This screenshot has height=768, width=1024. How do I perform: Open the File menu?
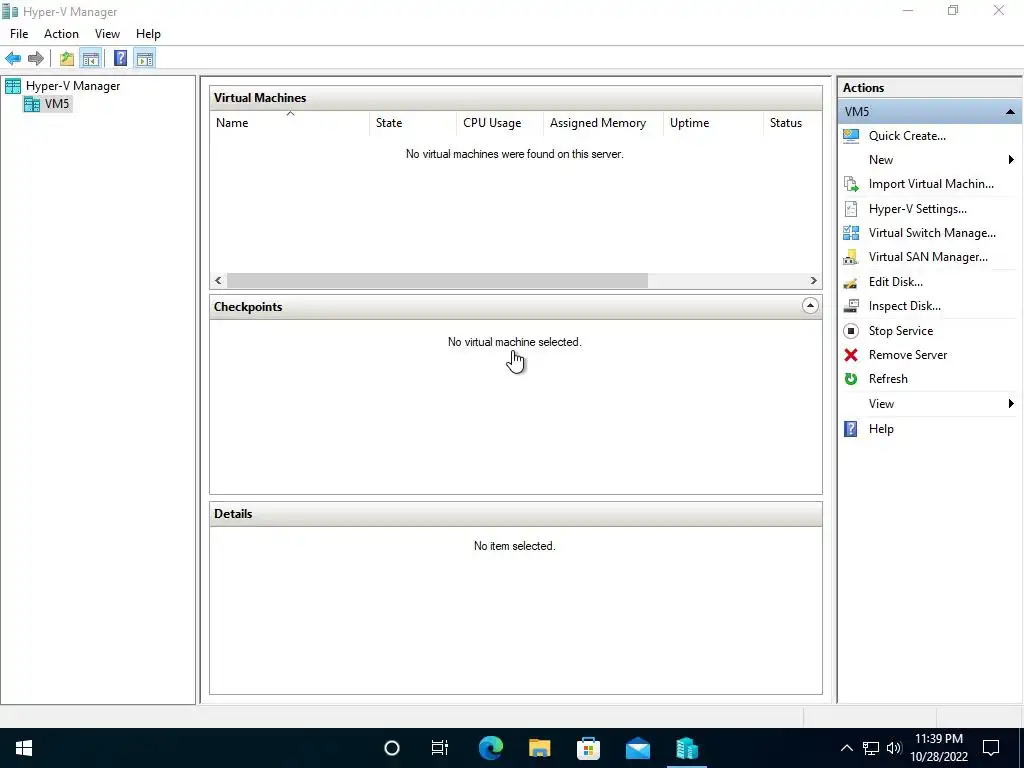pos(19,34)
